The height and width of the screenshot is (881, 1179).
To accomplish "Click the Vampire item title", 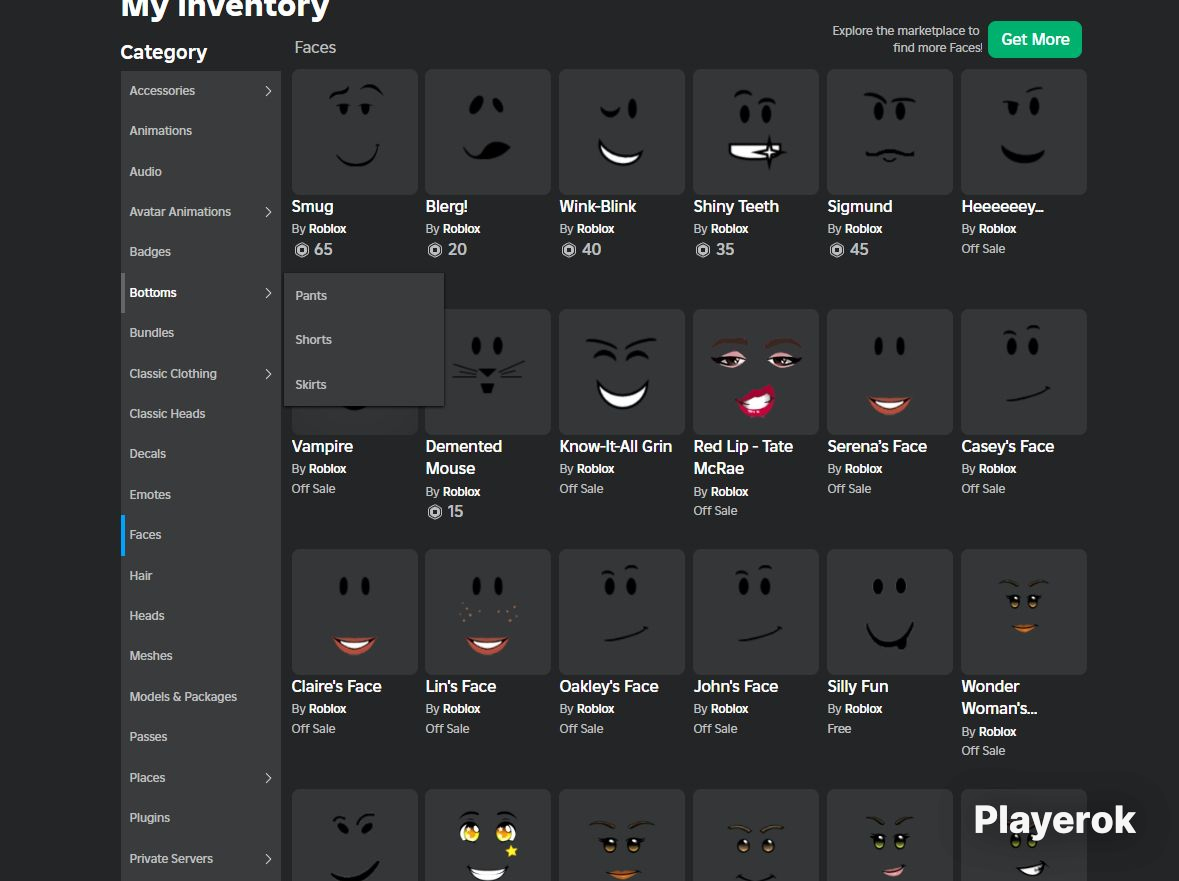I will coord(322,447).
